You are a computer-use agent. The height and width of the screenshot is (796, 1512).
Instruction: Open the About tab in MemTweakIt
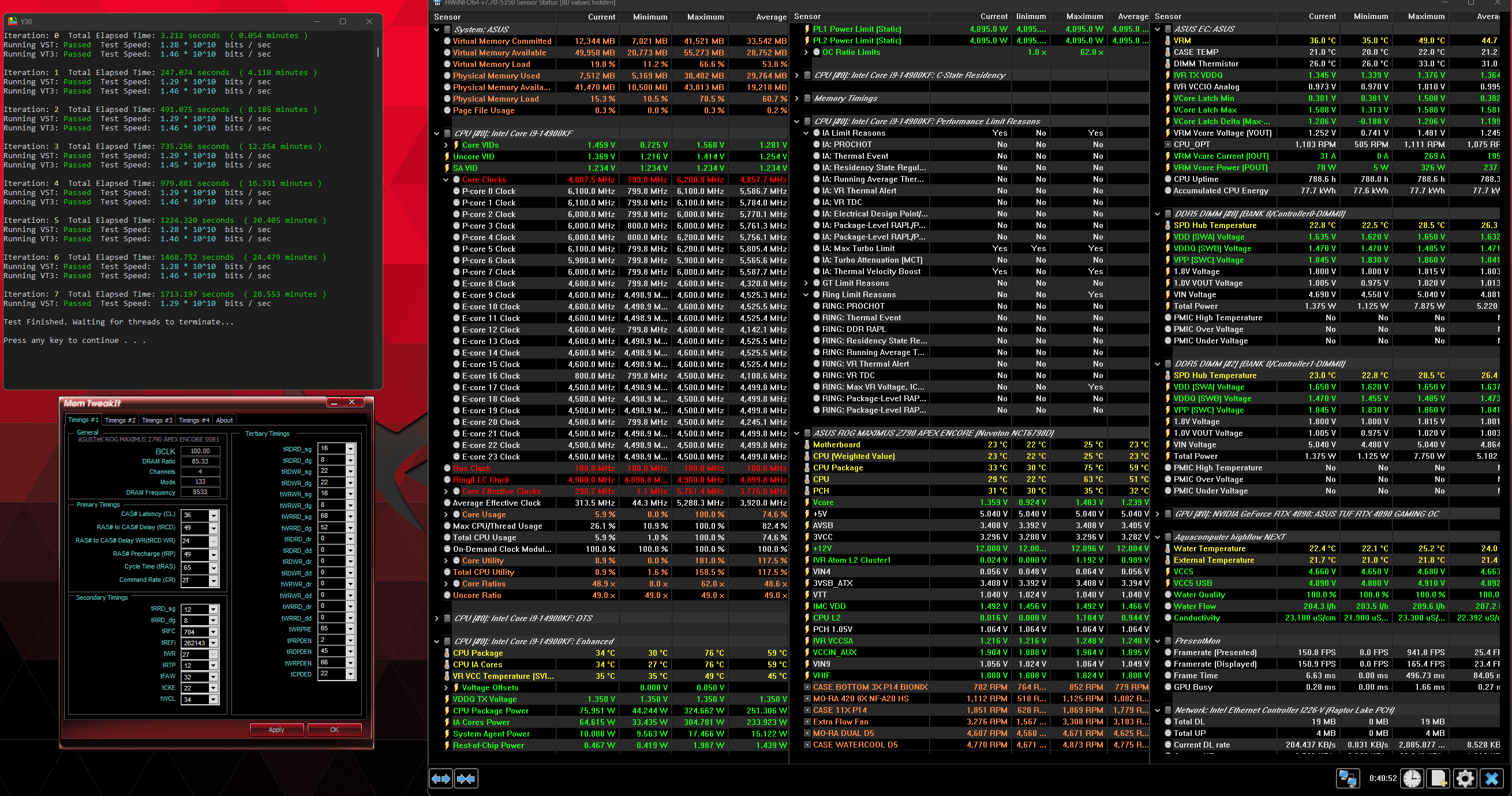pyautogui.click(x=224, y=420)
